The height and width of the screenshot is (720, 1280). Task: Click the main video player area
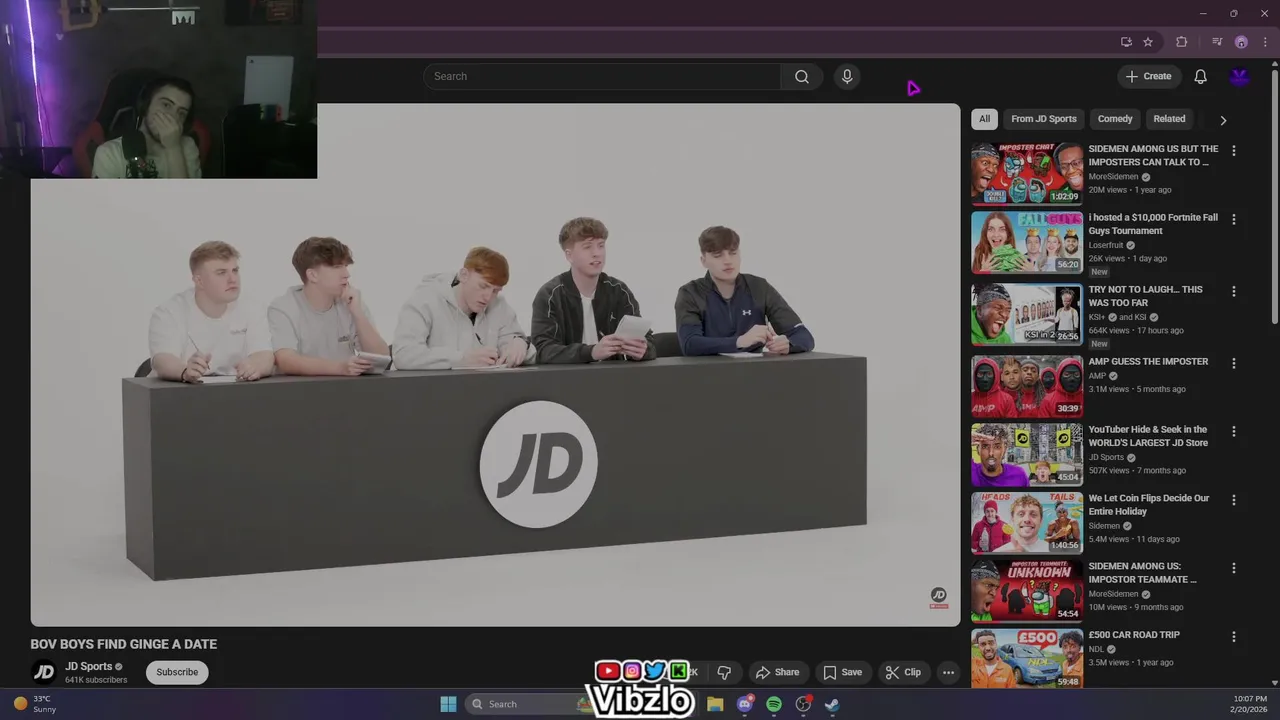tap(495, 365)
